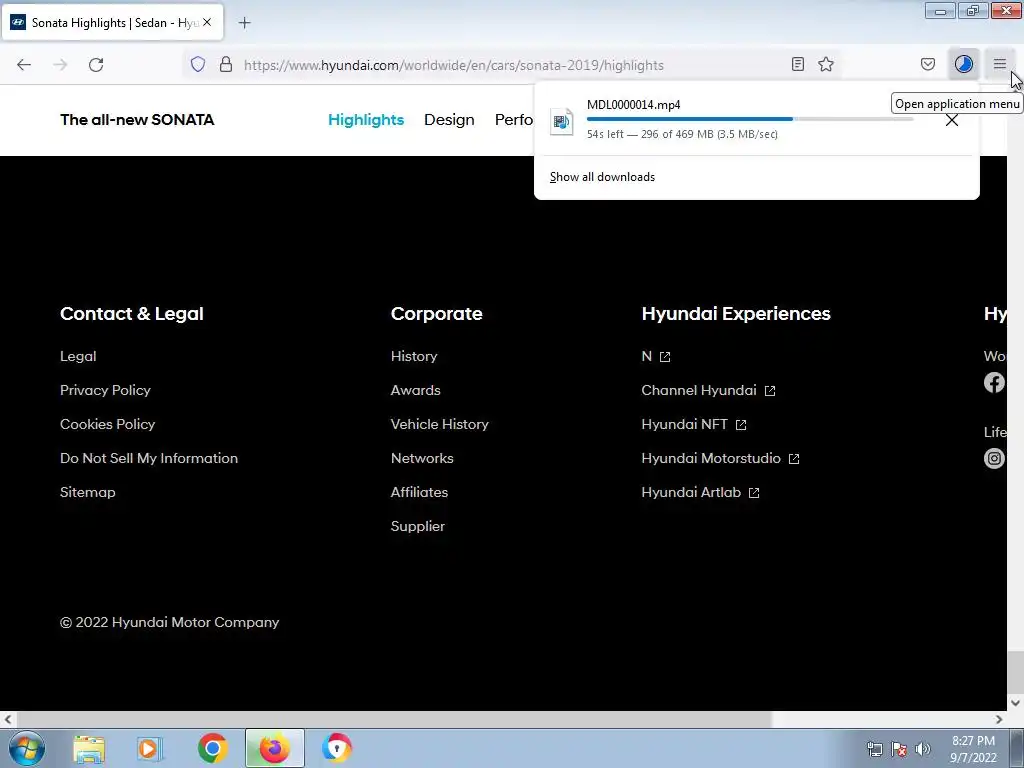View site security padlock info
Image resolution: width=1024 pixels, height=768 pixels.
point(226,65)
